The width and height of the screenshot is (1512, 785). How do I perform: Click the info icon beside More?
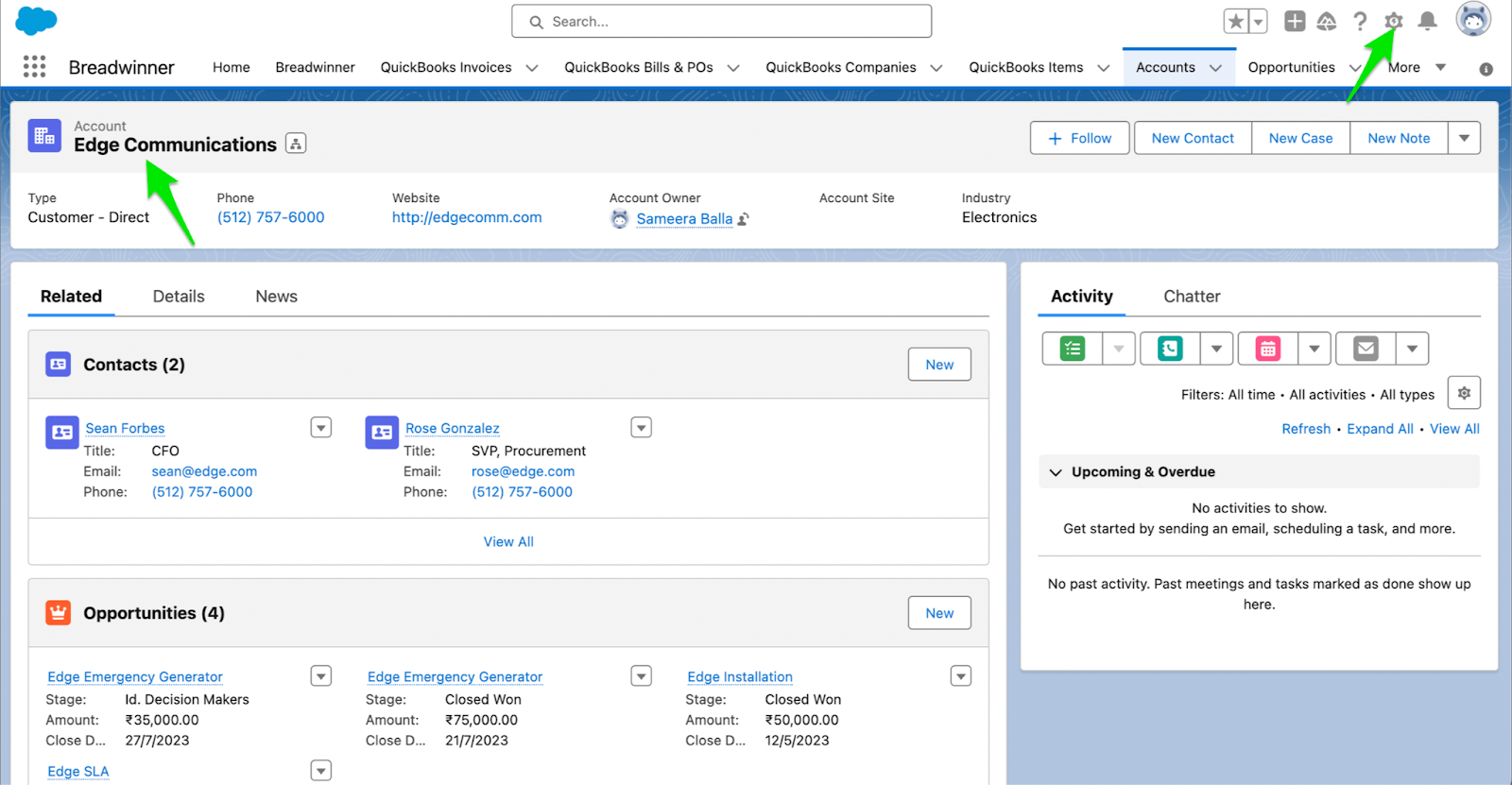click(1486, 69)
